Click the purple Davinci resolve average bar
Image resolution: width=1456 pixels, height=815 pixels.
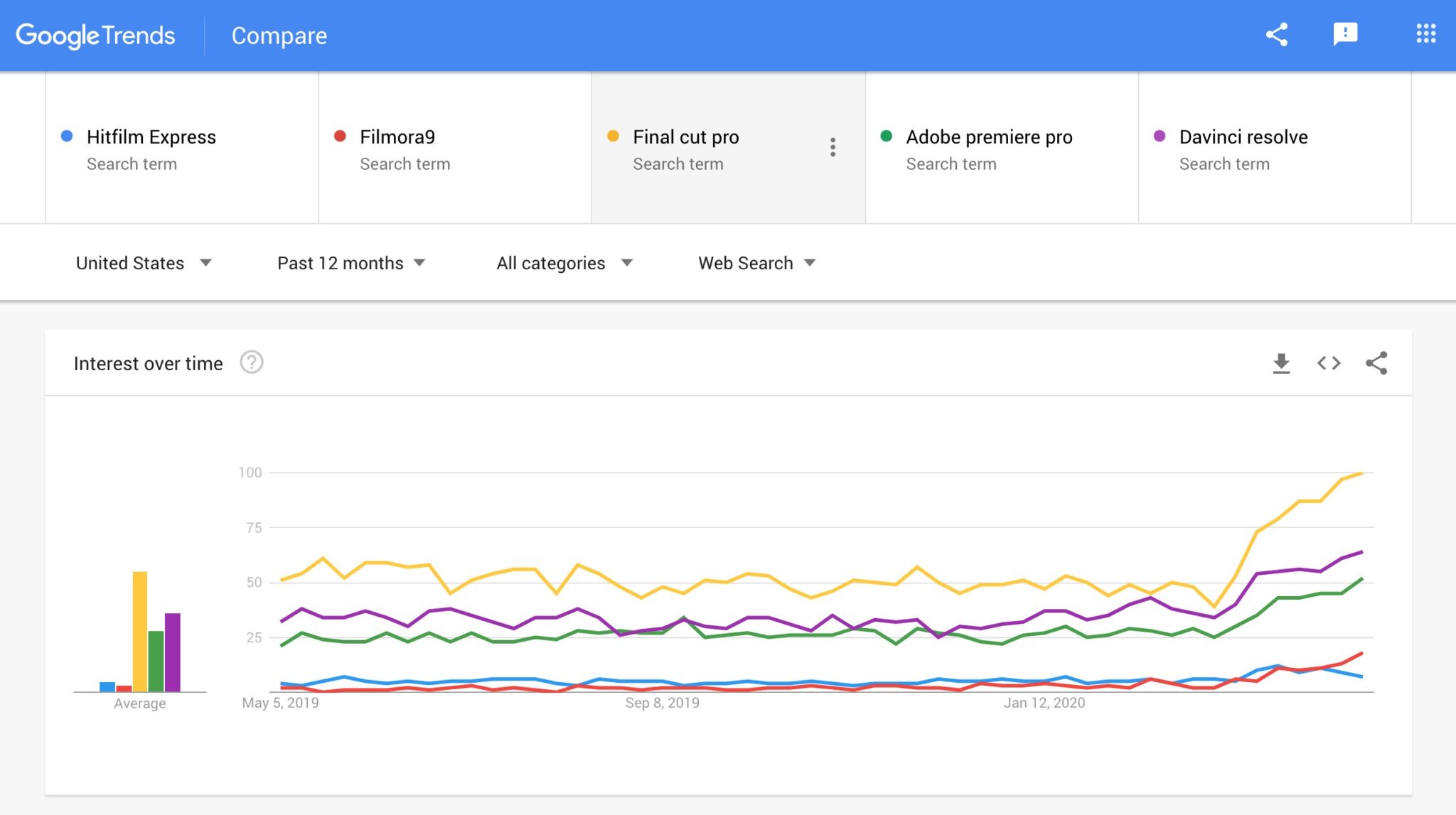click(x=173, y=652)
